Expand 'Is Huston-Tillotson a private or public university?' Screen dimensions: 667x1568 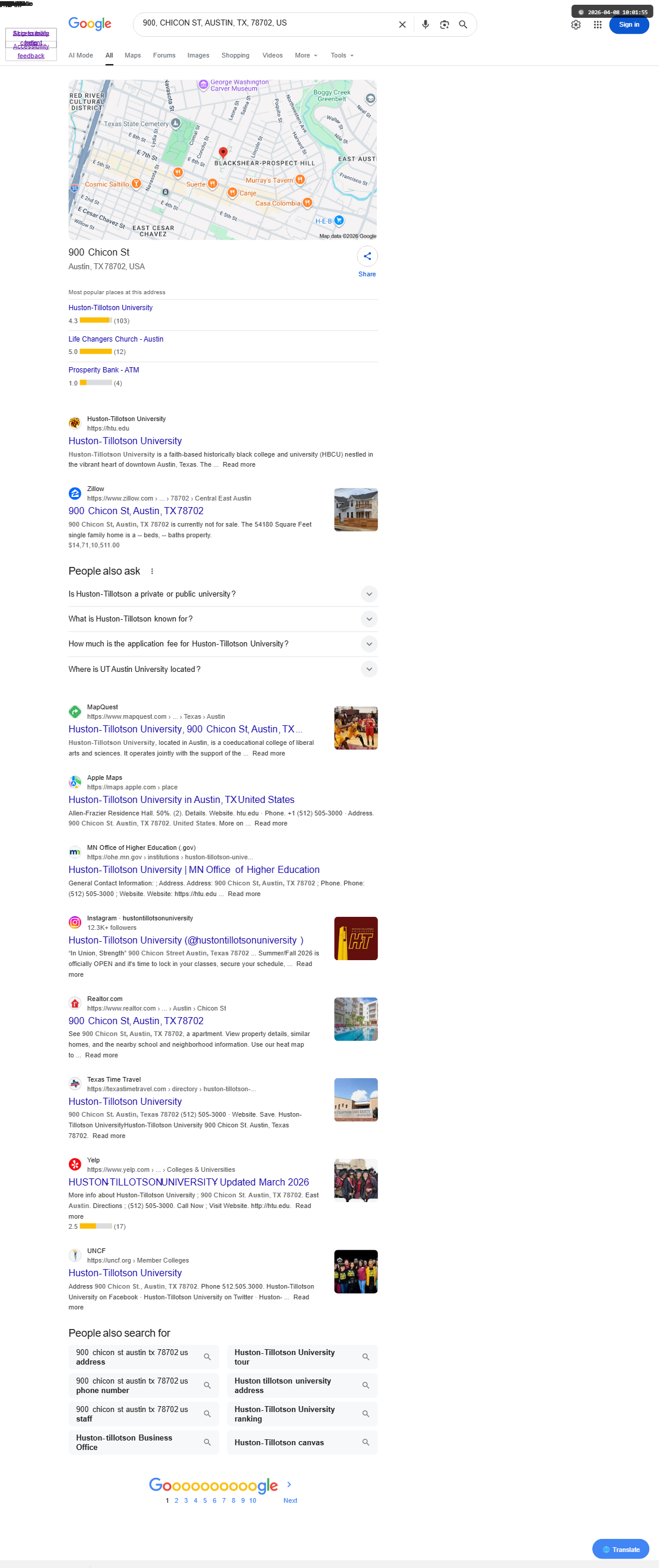point(223,594)
